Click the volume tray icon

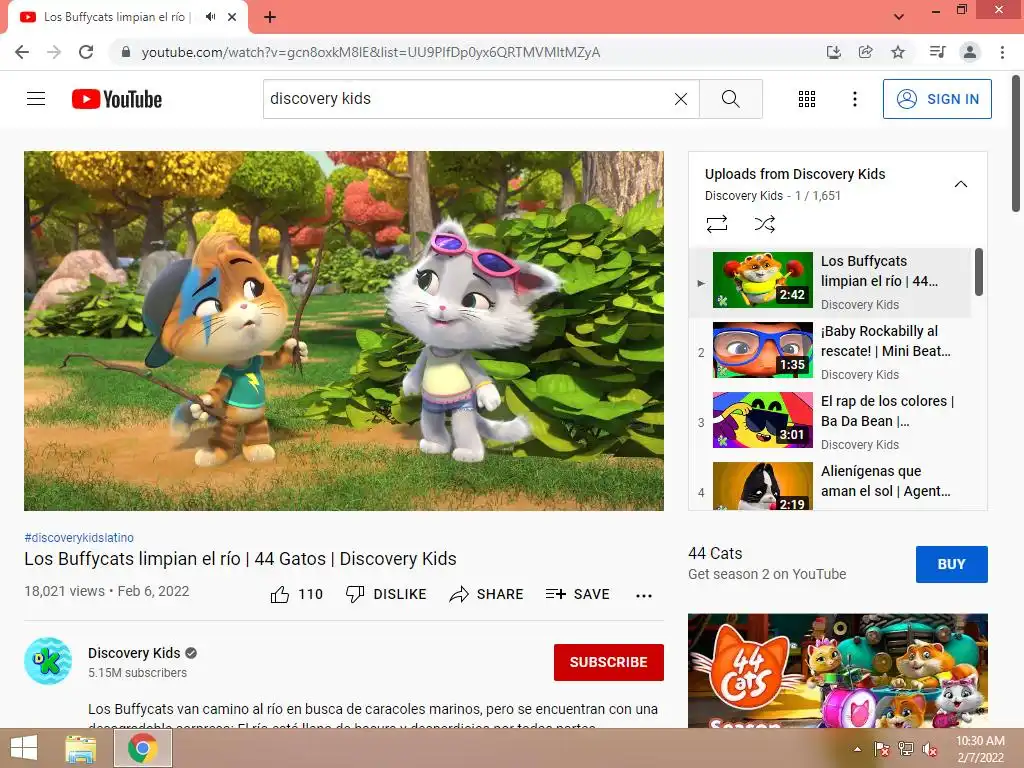(929, 749)
